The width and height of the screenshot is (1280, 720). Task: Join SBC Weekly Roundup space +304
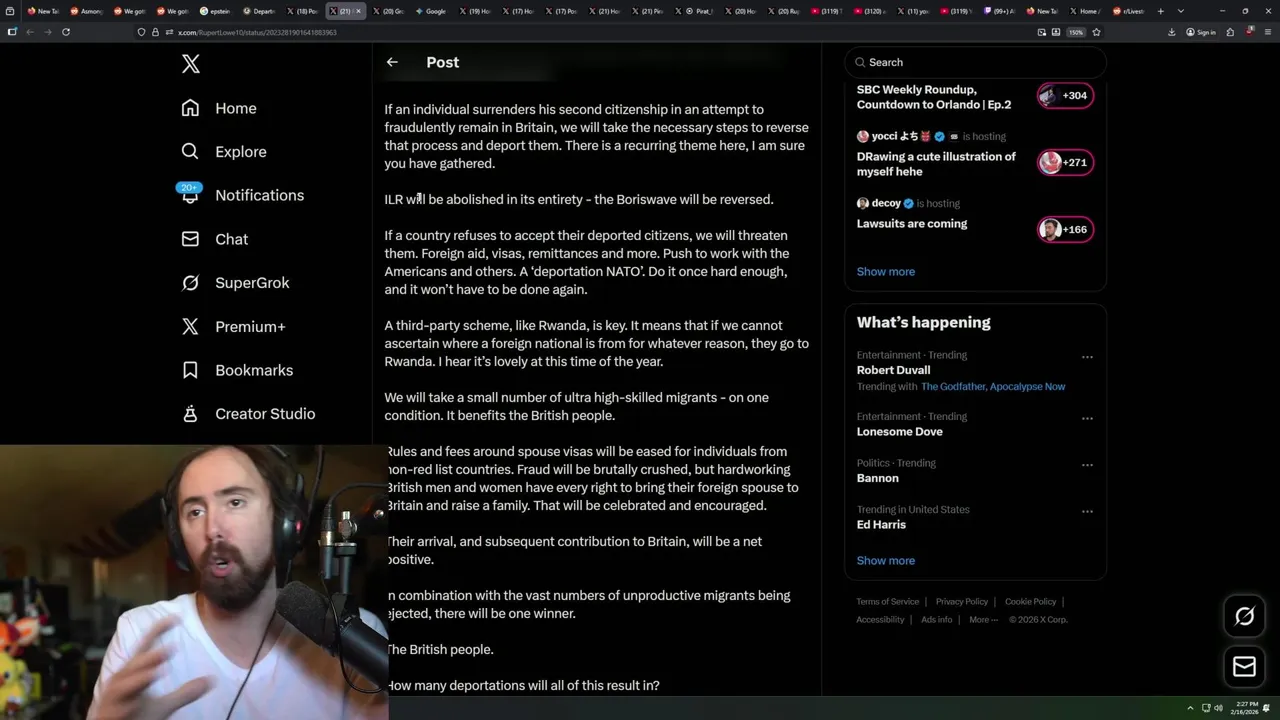coord(1065,95)
